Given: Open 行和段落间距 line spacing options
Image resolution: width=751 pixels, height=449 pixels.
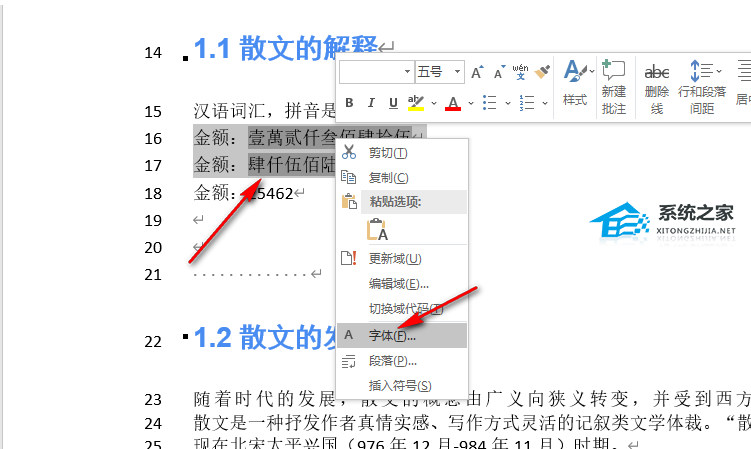Looking at the screenshot, I should (702, 87).
